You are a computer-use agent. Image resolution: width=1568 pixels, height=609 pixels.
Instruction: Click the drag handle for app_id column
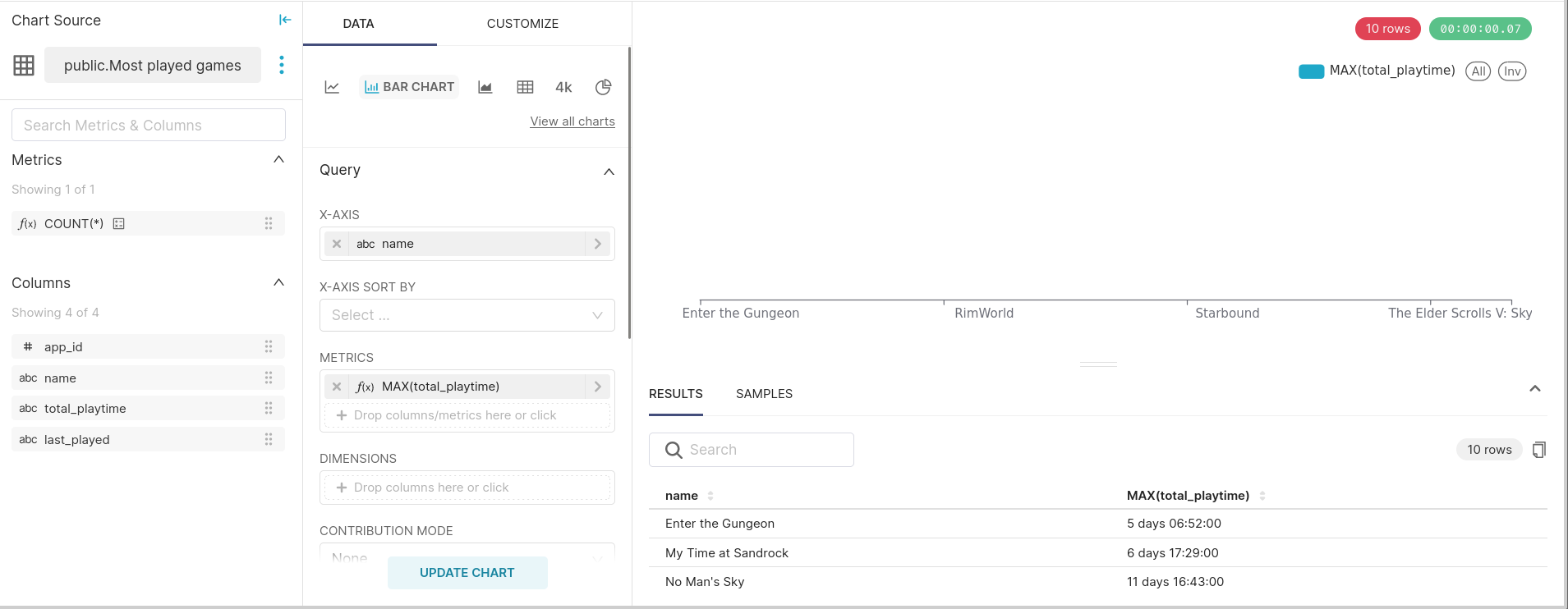[x=269, y=346]
